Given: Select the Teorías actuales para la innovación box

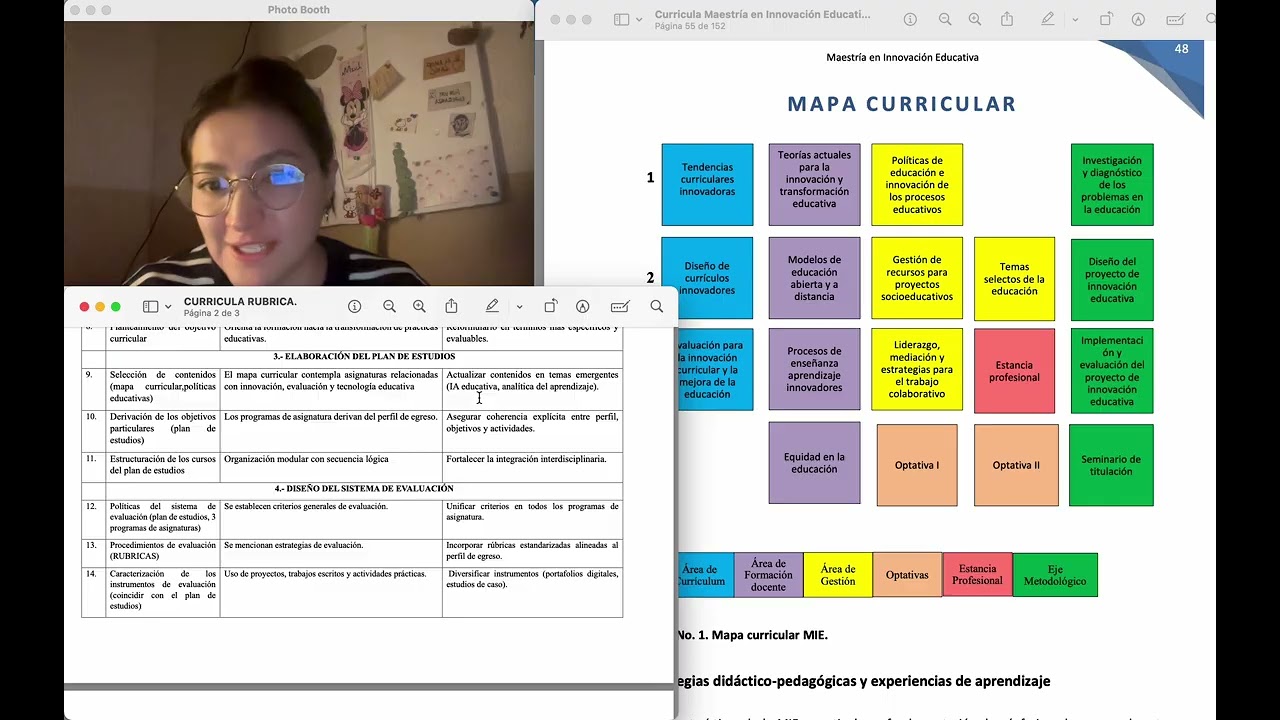Looking at the screenshot, I should (x=814, y=184).
